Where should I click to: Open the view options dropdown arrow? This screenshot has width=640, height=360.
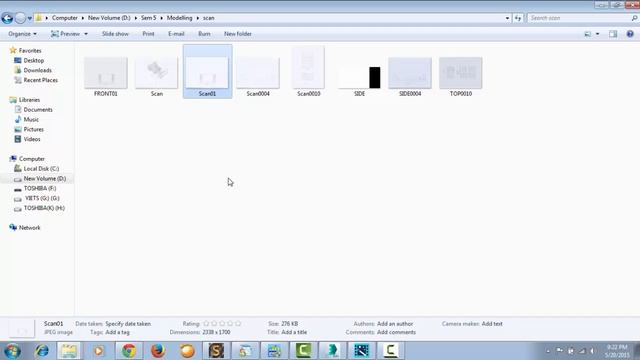tap(598, 34)
